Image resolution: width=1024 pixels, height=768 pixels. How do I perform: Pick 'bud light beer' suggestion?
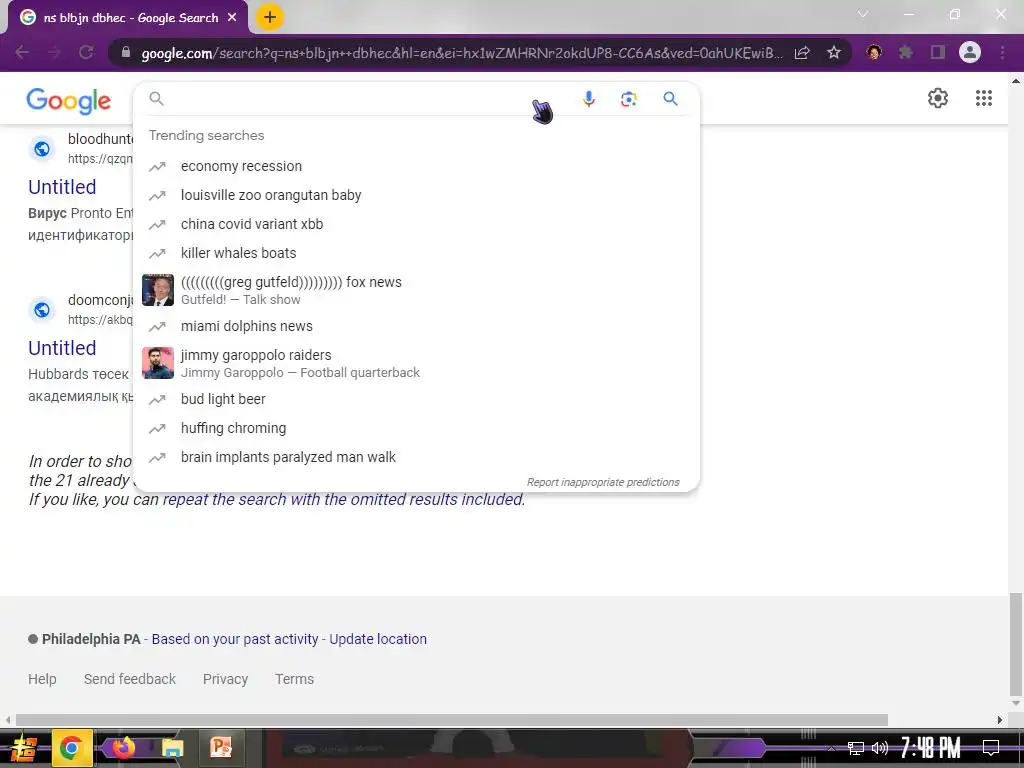(x=416, y=399)
